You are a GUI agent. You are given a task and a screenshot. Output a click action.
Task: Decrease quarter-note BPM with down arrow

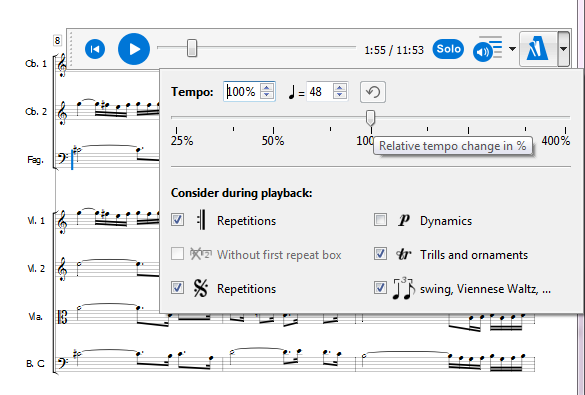(340, 95)
